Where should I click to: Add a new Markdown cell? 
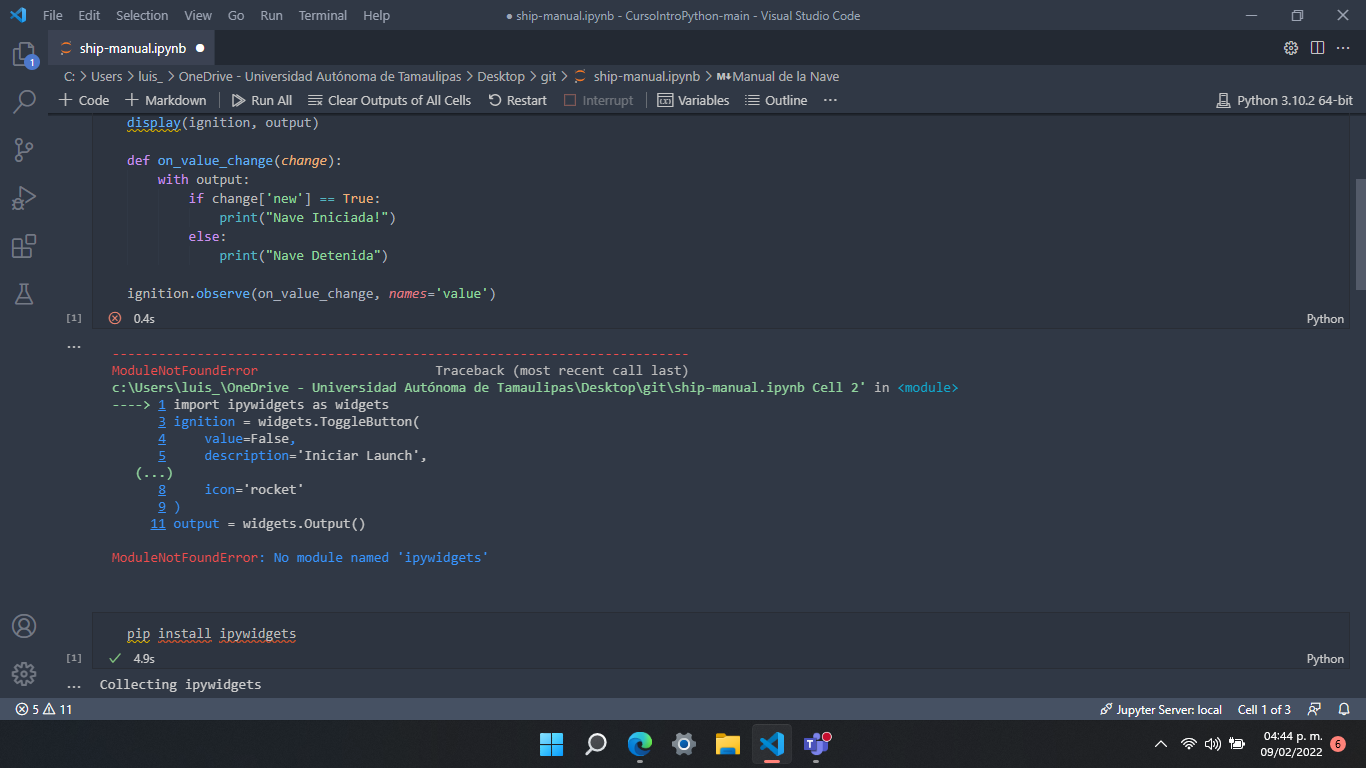click(166, 100)
